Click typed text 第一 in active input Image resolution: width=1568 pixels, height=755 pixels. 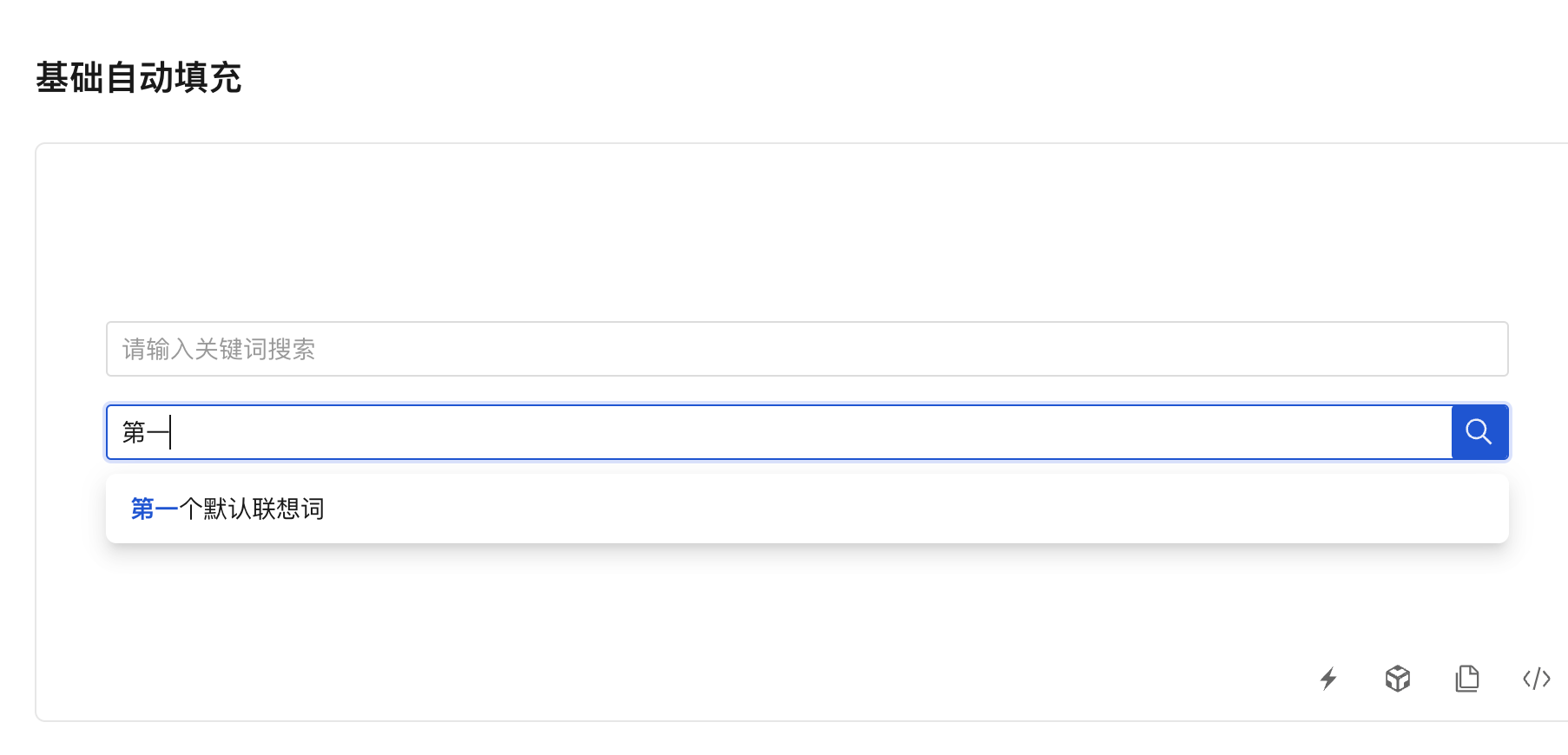(145, 432)
